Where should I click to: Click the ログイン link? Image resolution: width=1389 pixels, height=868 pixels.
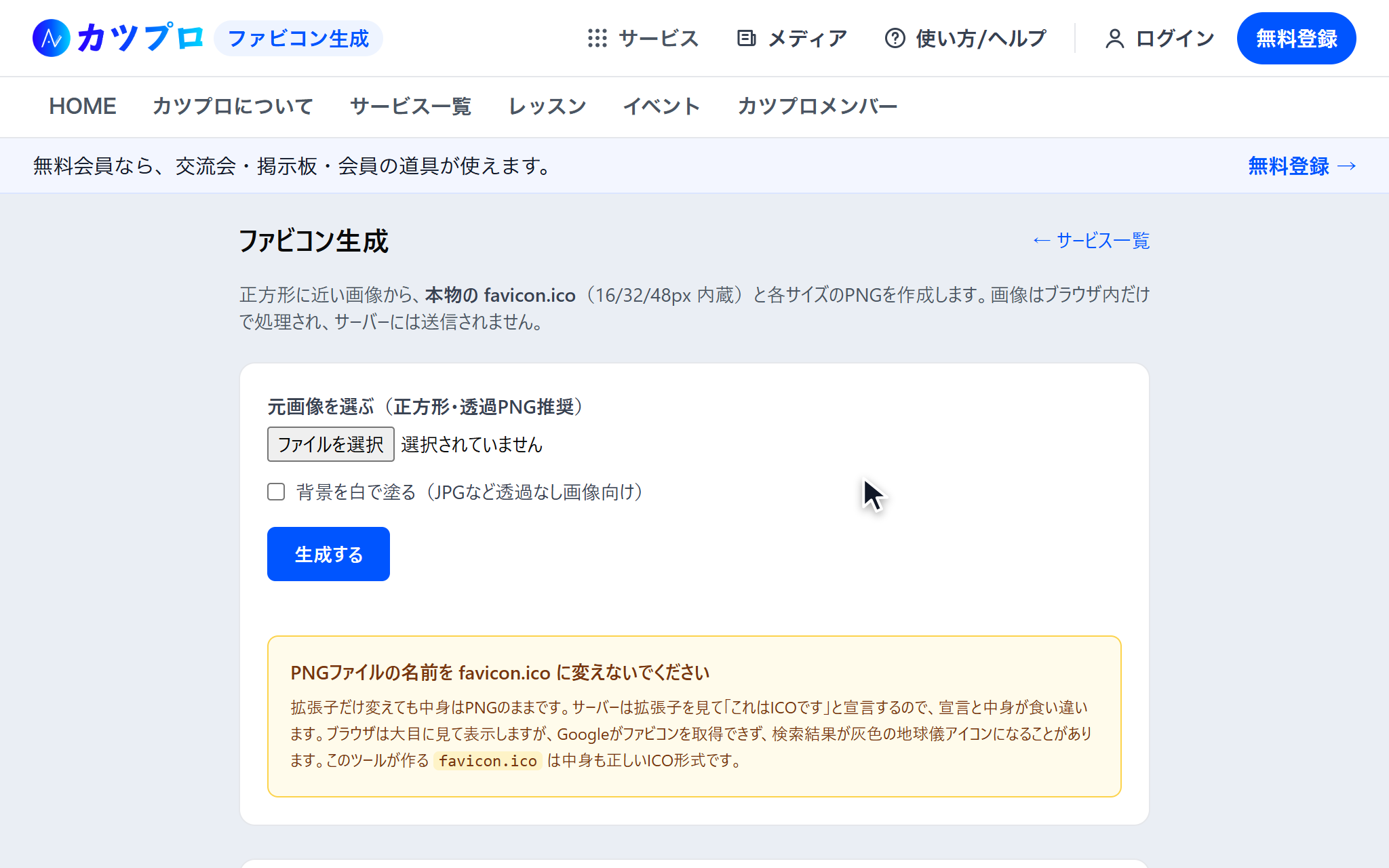pyautogui.click(x=1159, y=38)
